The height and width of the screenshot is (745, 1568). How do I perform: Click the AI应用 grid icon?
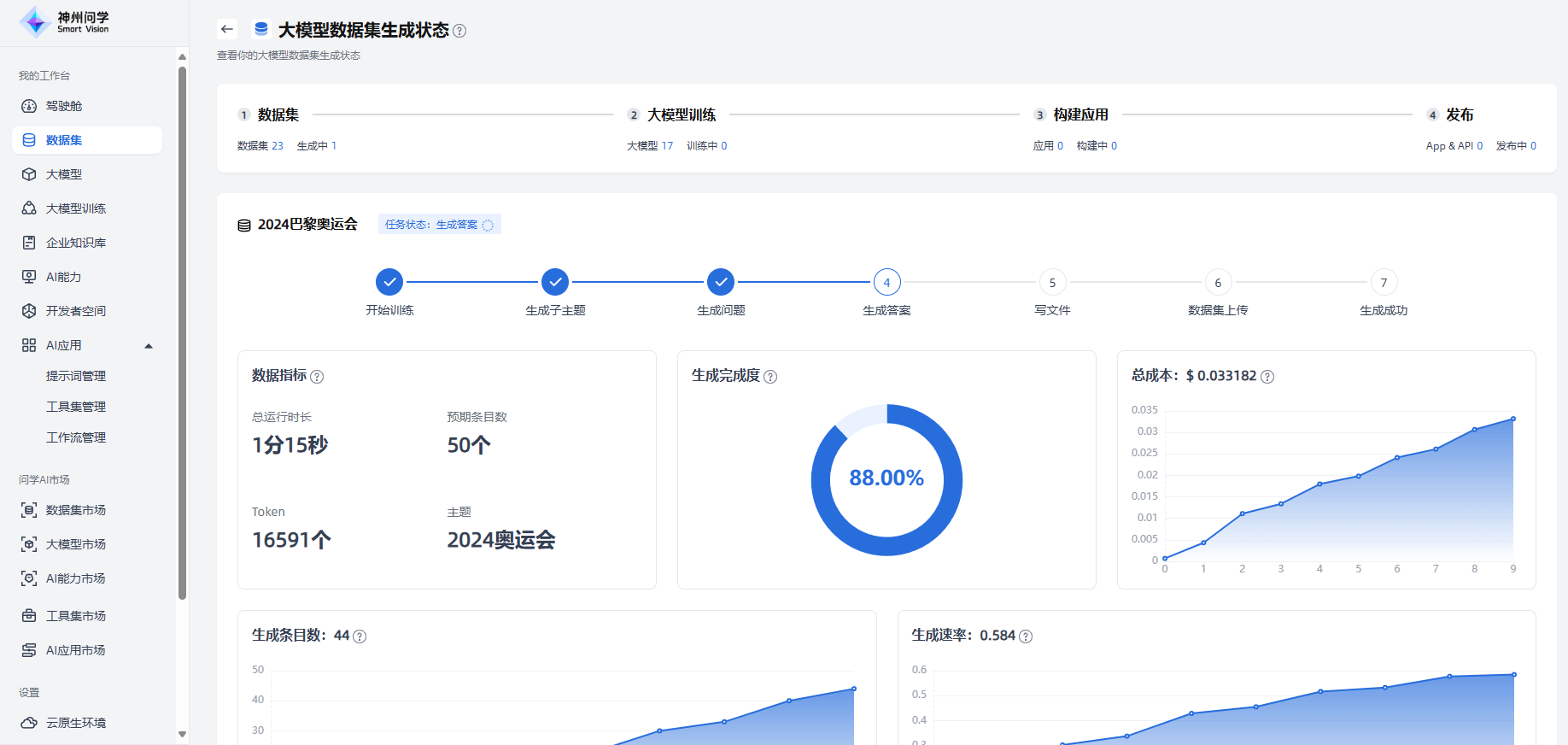(x=29, y=345)
